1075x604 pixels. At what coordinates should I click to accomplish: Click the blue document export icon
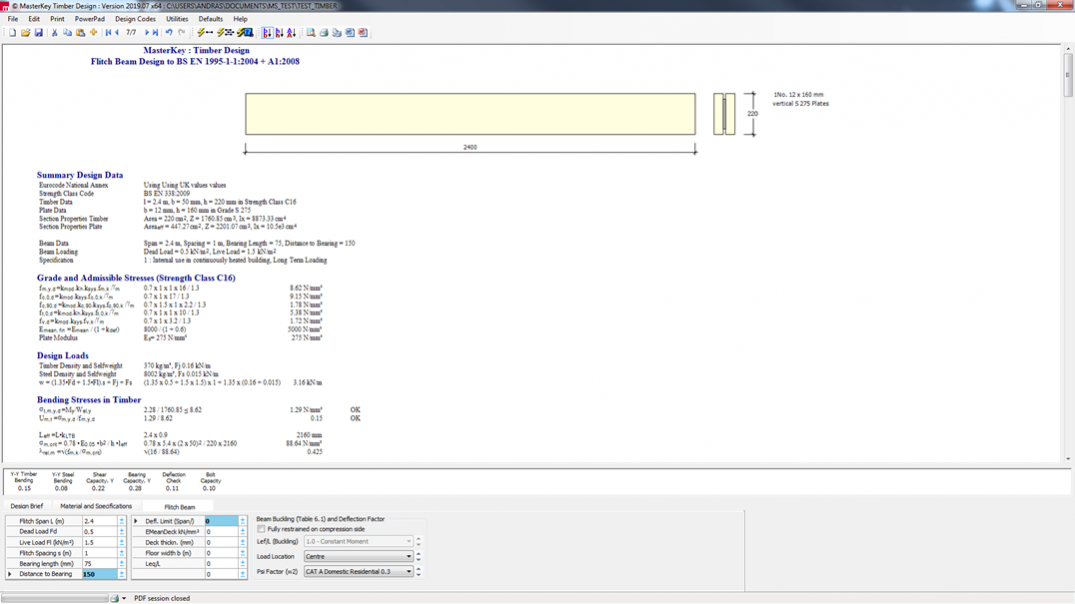click(x=350, y=33)
